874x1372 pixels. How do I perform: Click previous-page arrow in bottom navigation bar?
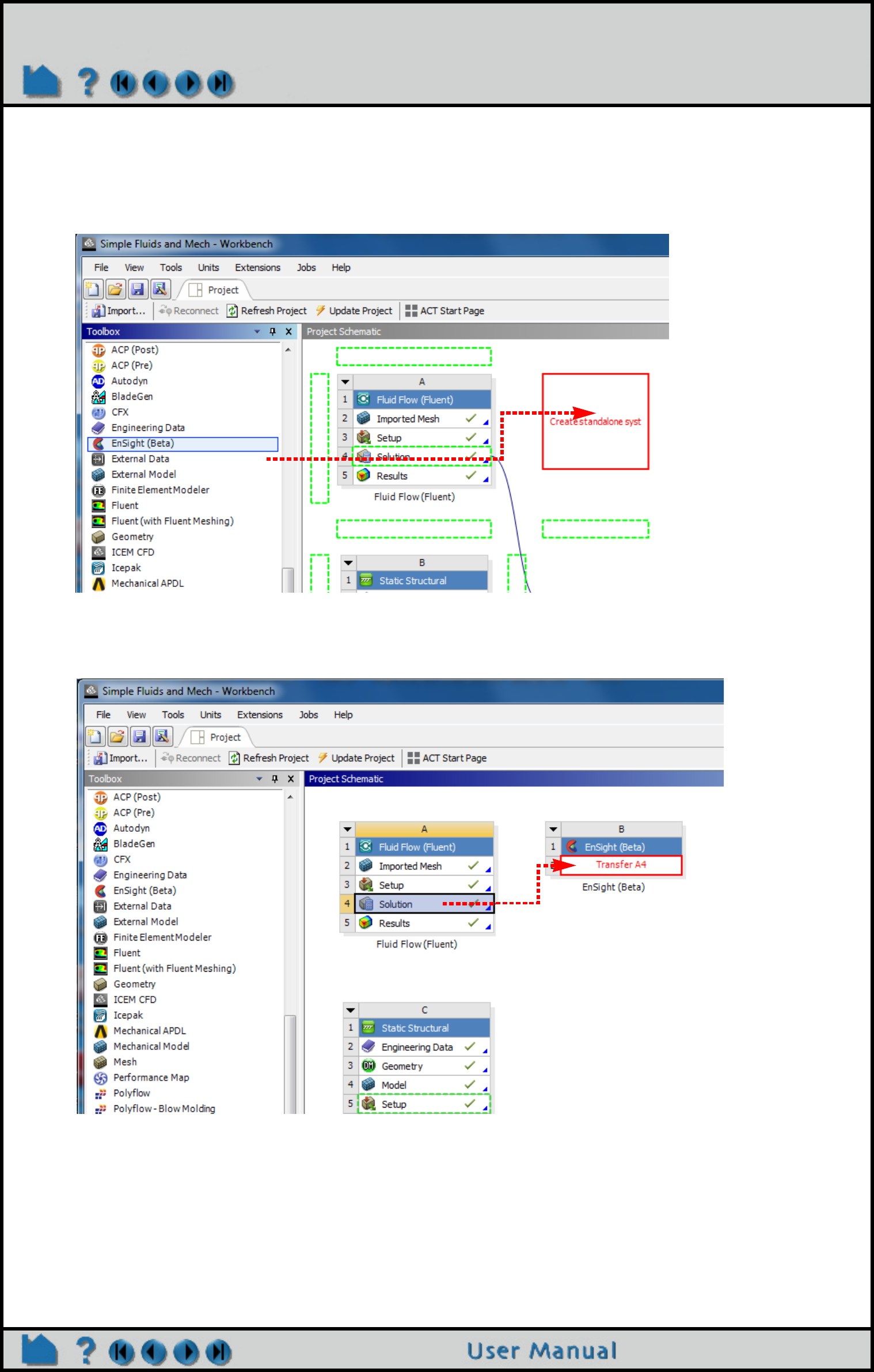click(154, 1352)
